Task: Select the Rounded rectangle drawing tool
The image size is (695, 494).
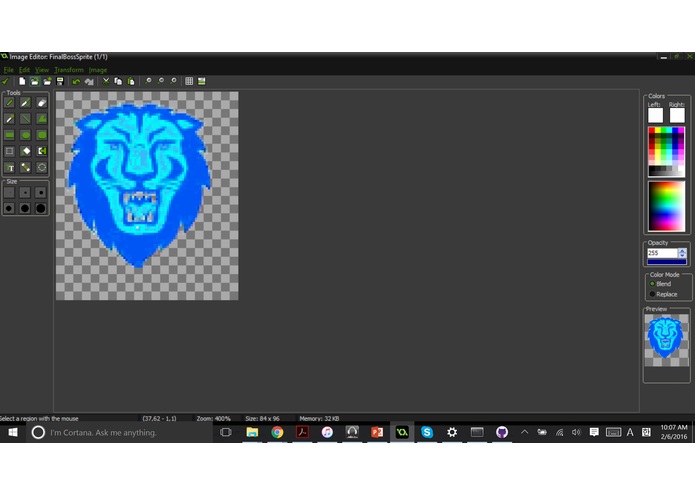Action: point(42,135)
